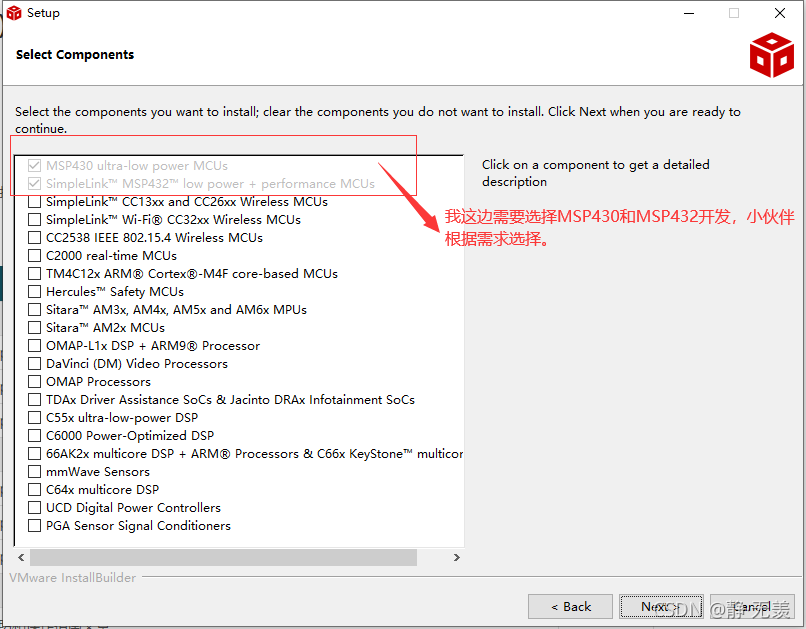Viewport: 806px width, 629px height.
Task: Click 'C55x ultra-low-power DSP' label text
Action: click(x=122, y=417)
